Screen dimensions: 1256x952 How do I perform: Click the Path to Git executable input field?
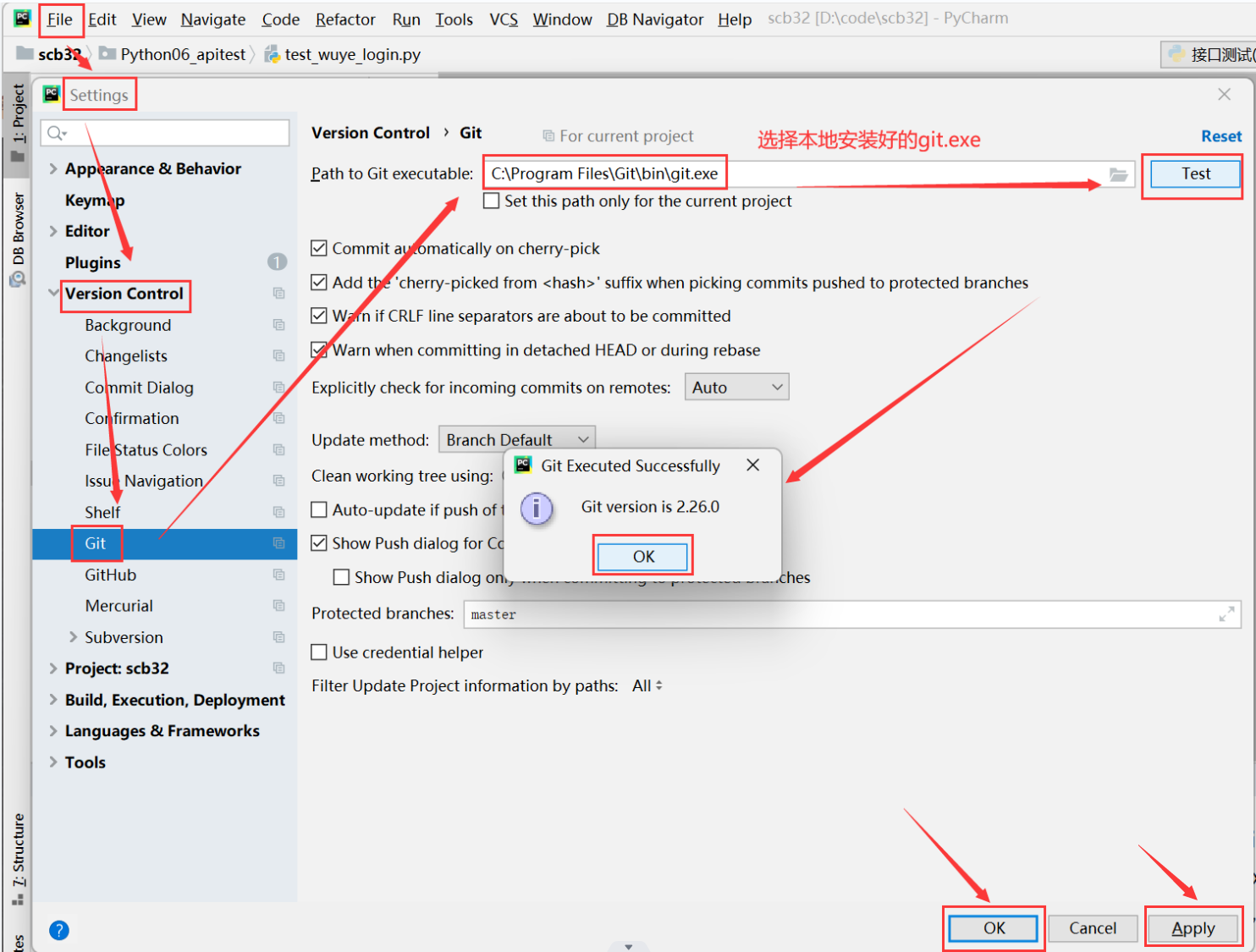coord(889,174)
